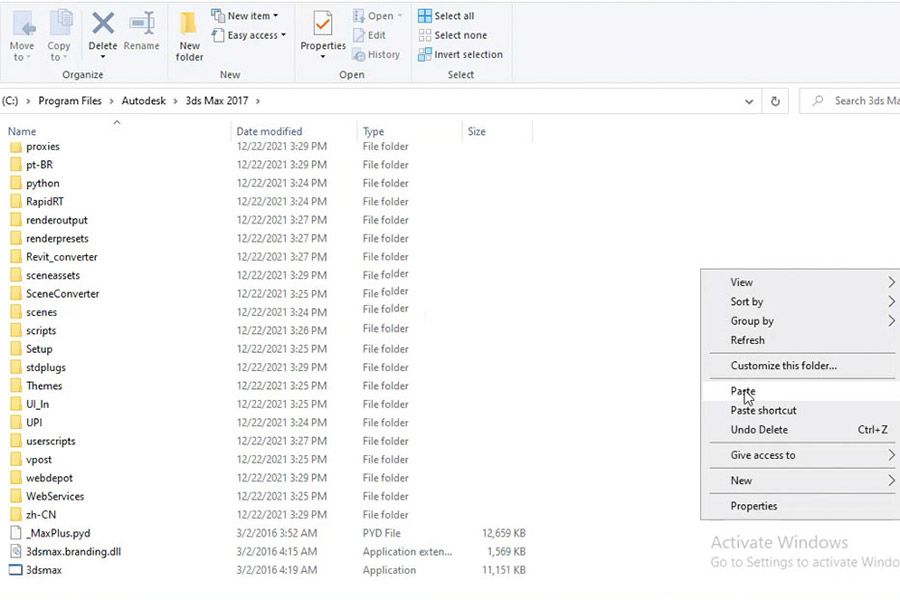Click the Copy to ribbon icon
Viewport: 900px width, 600px height.
tap(60, 24)
